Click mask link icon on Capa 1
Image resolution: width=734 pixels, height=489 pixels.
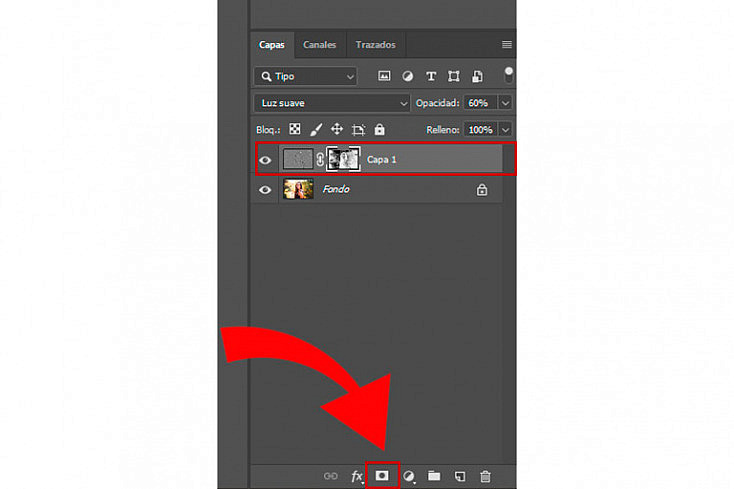[320, 160]
